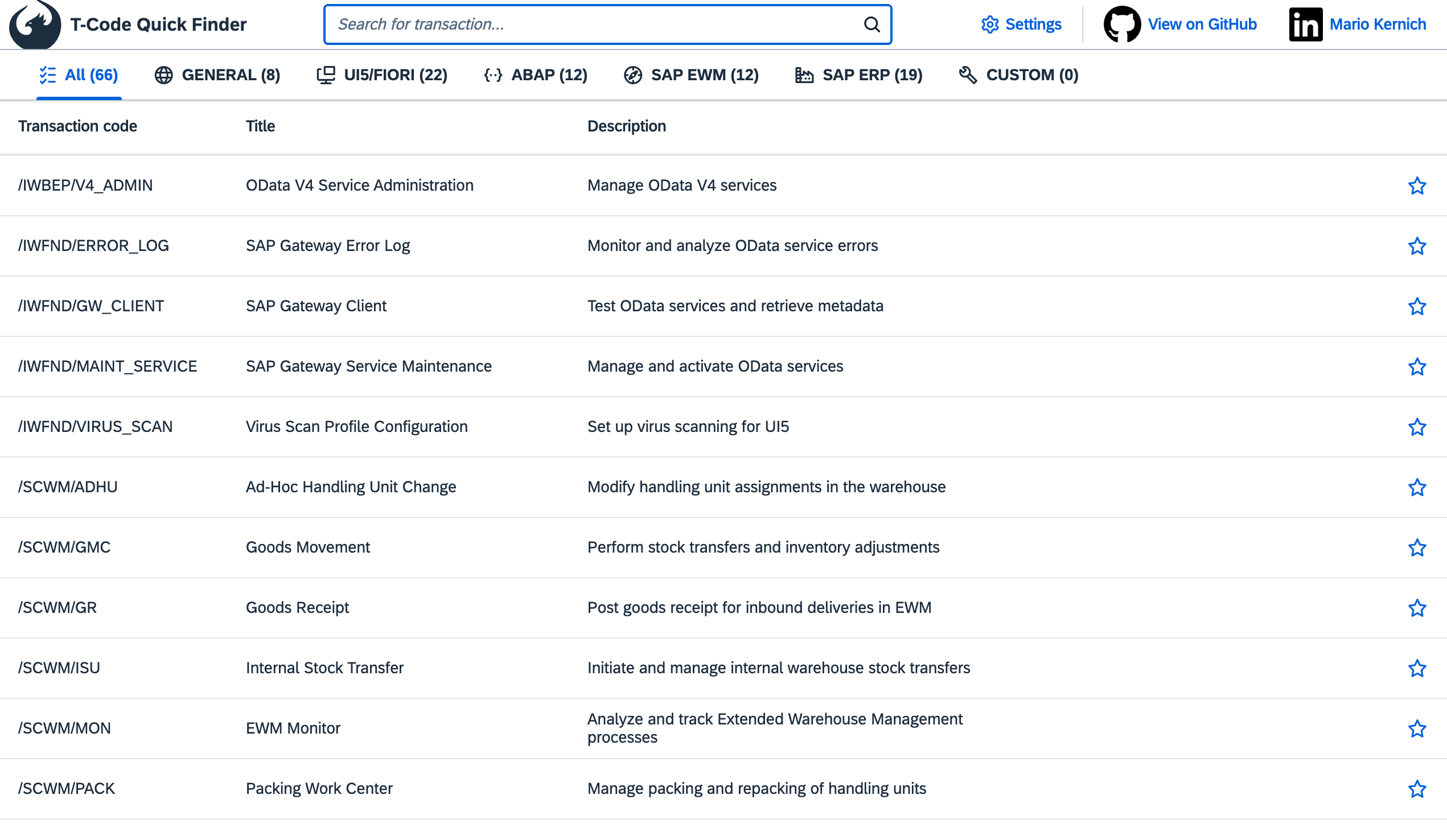This screenshot has width=1447, height=840.
Task: Mark /SCWM/GR Goods Receipt as favorite
Action: click(1417, 607)
